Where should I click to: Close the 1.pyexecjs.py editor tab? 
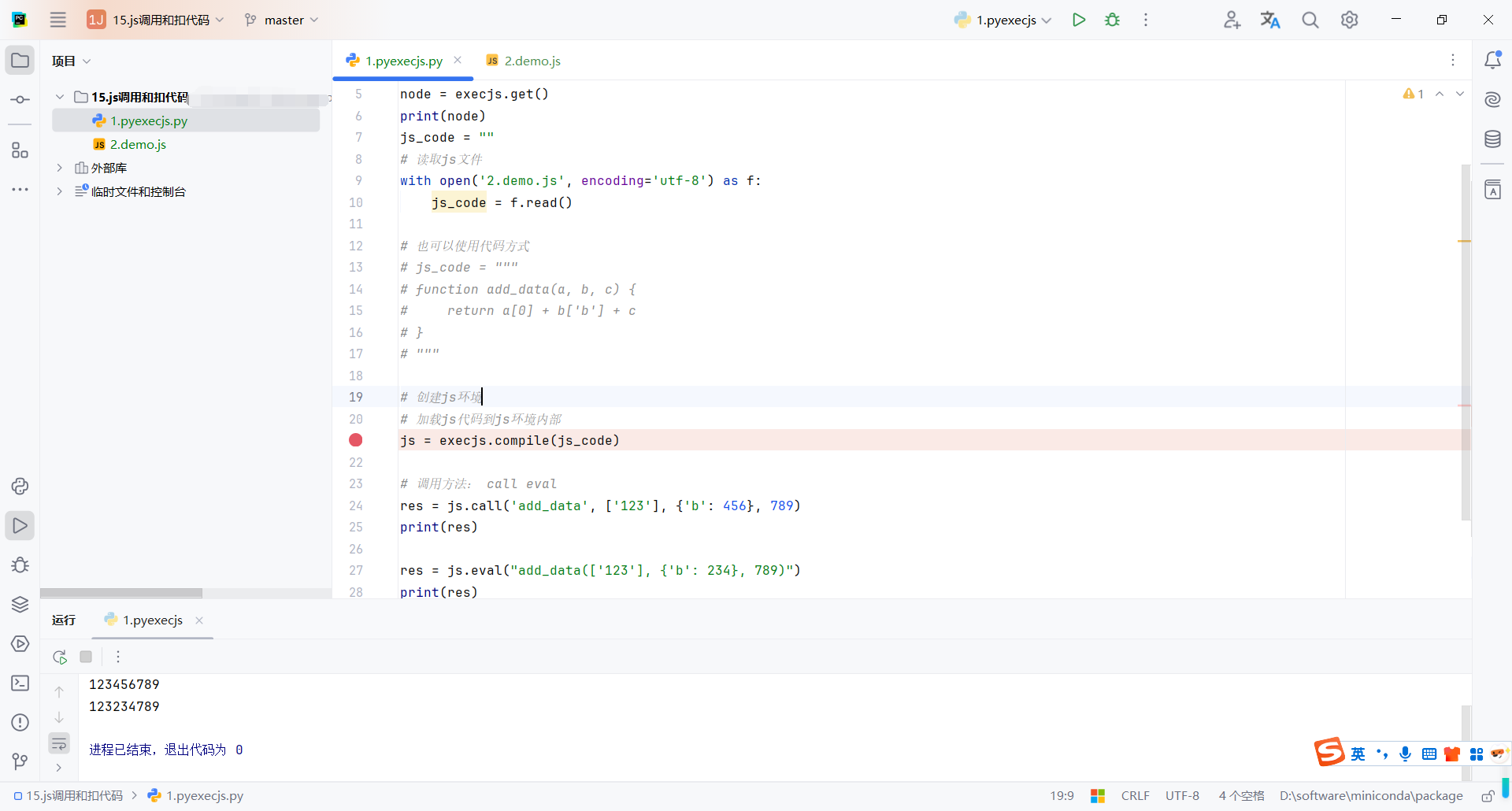coord(458,60)
